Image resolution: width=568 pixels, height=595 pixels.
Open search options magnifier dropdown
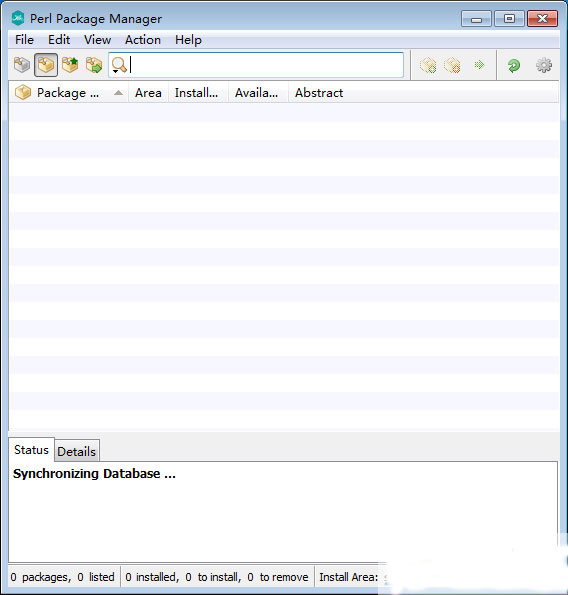tap(119, 65)
